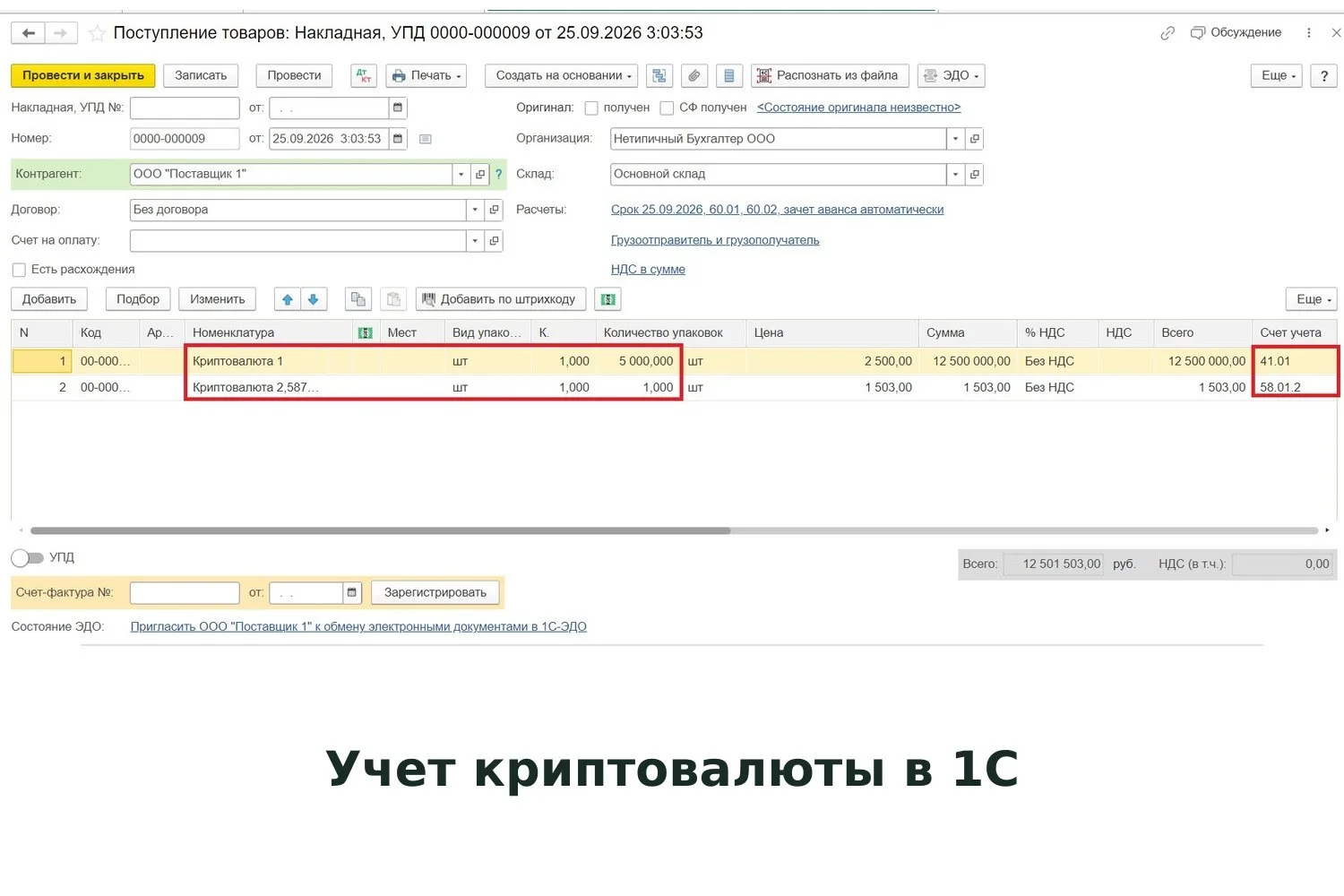The height and width of the screenshot is (896, 1344).
Task: Open calendar for Счет-фактура date
Action: click(x=352, y=593)
